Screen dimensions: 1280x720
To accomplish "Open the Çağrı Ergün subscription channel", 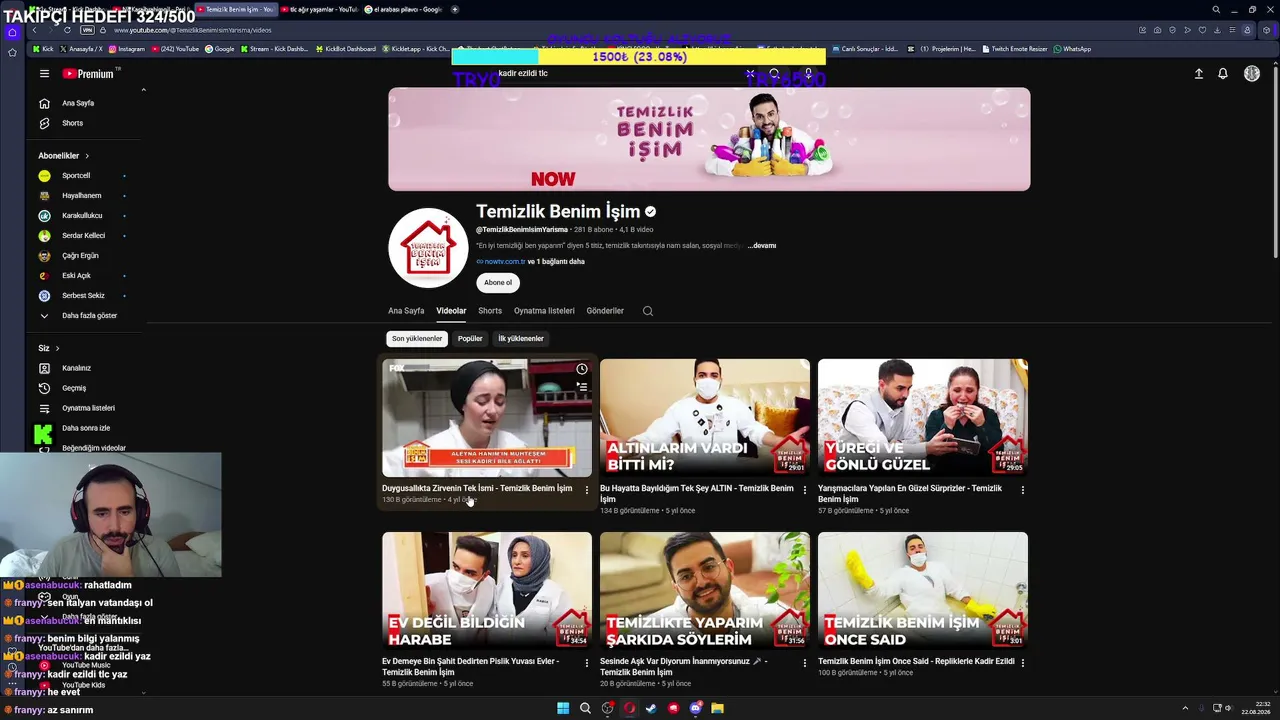I will click(x=80, y=256).
